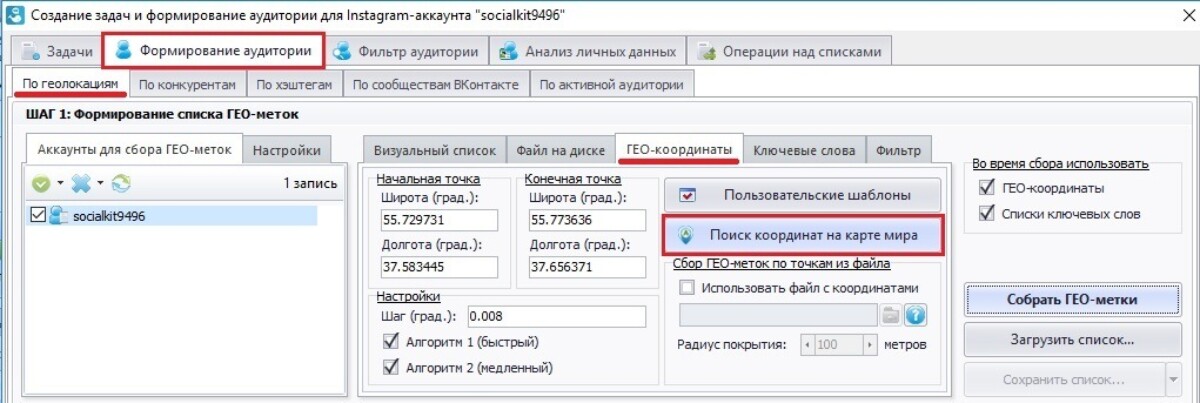Open the Настройки tab in accounts panel
1200x403 pixels.
coord(287,151)
